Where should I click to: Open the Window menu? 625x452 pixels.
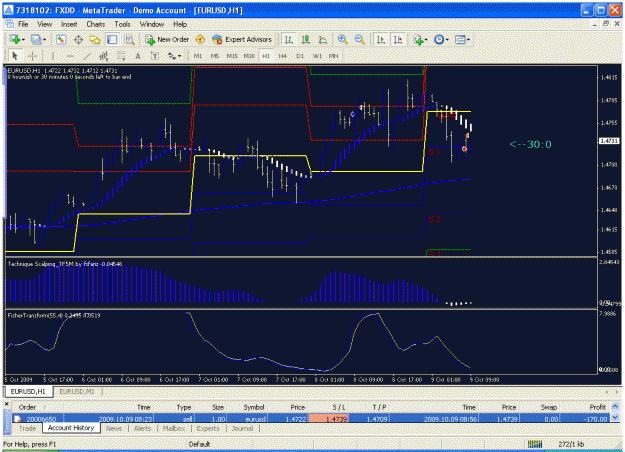pos(152,24)
